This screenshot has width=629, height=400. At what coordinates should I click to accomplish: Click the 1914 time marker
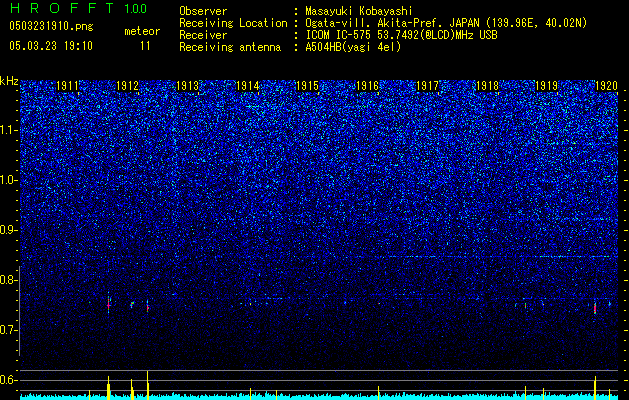(248, 85)
